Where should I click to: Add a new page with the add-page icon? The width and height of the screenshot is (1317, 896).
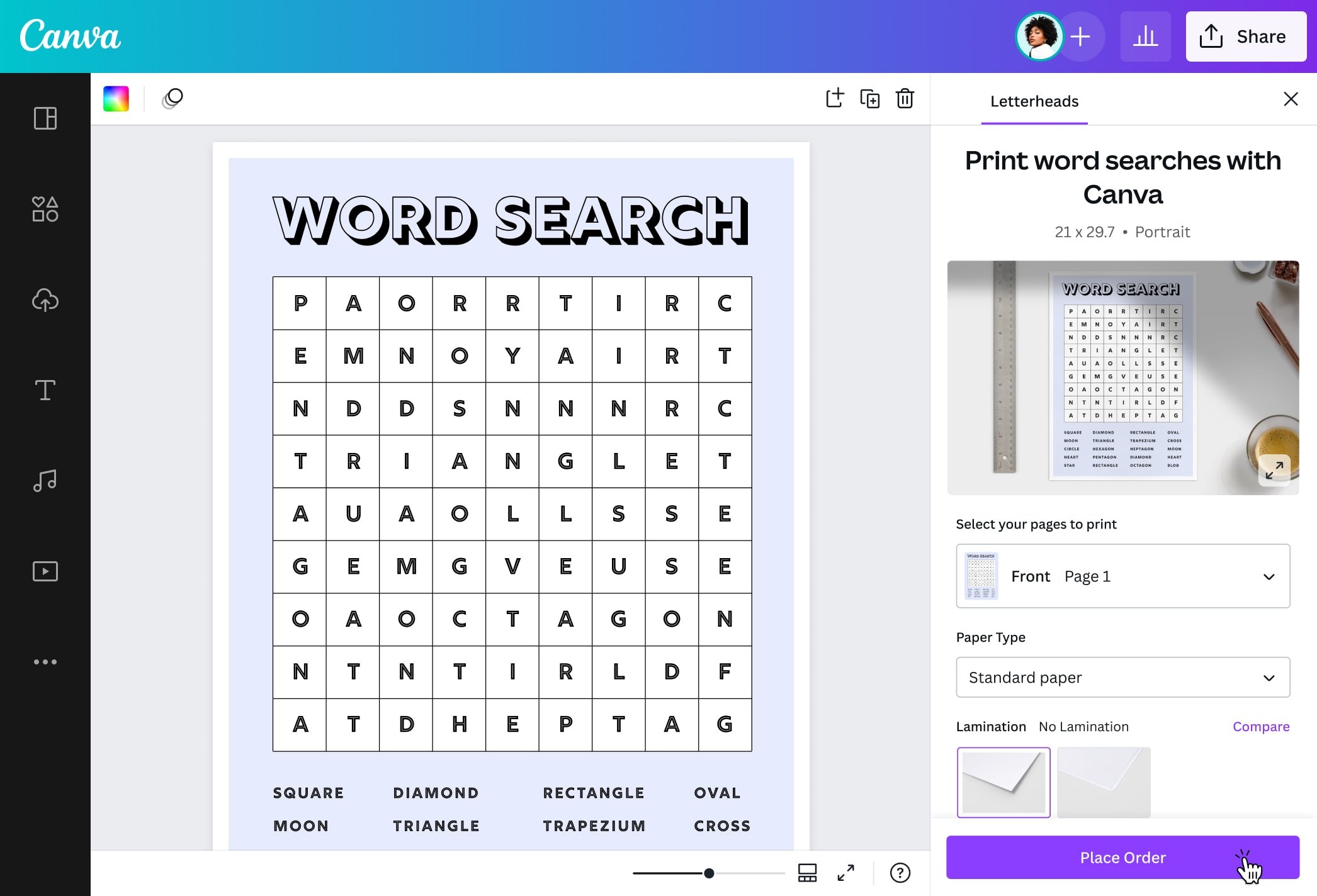[x=835, y=98]
